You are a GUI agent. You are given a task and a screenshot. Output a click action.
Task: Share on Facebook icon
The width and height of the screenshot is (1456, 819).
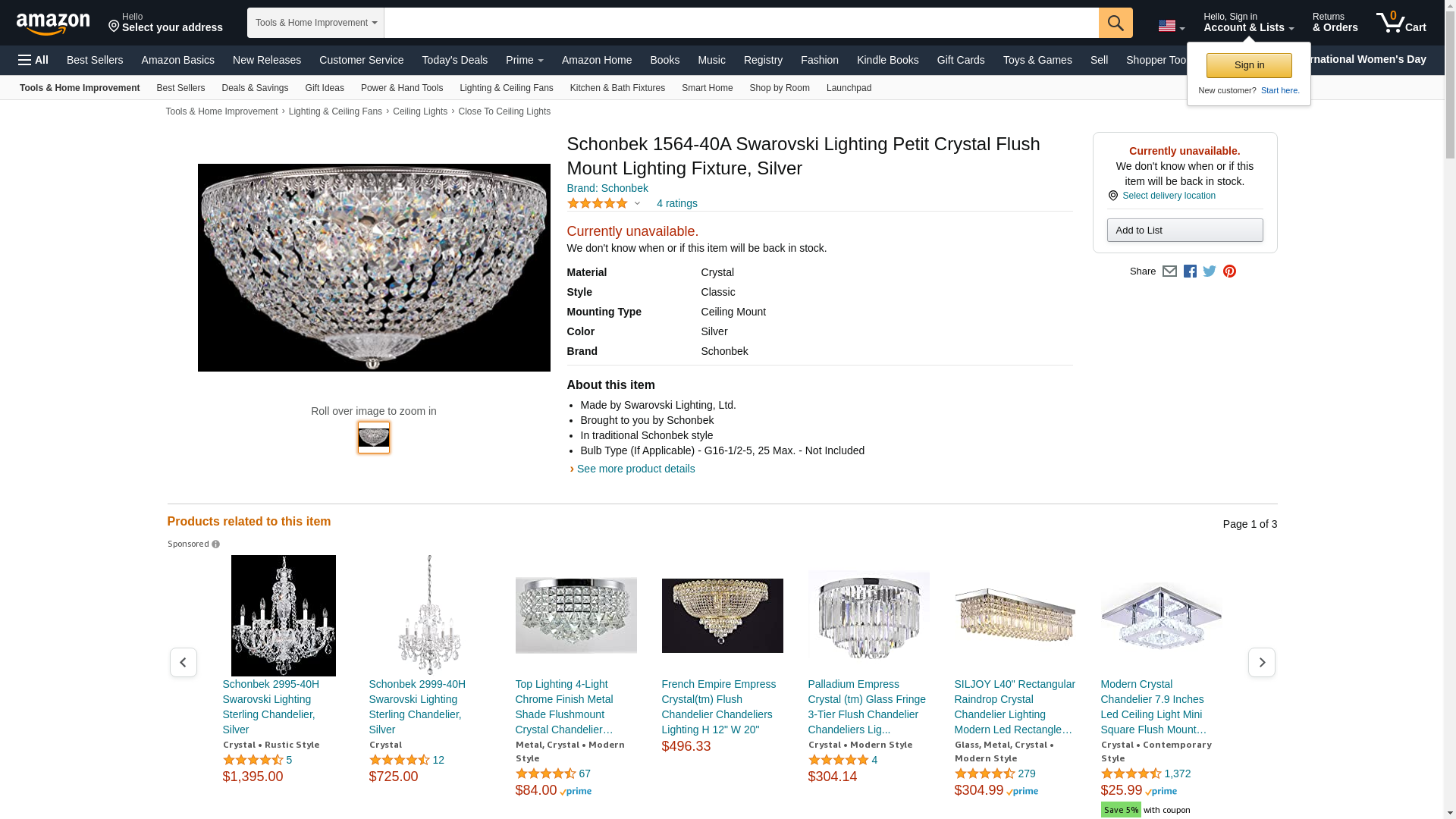(1190, 271)
